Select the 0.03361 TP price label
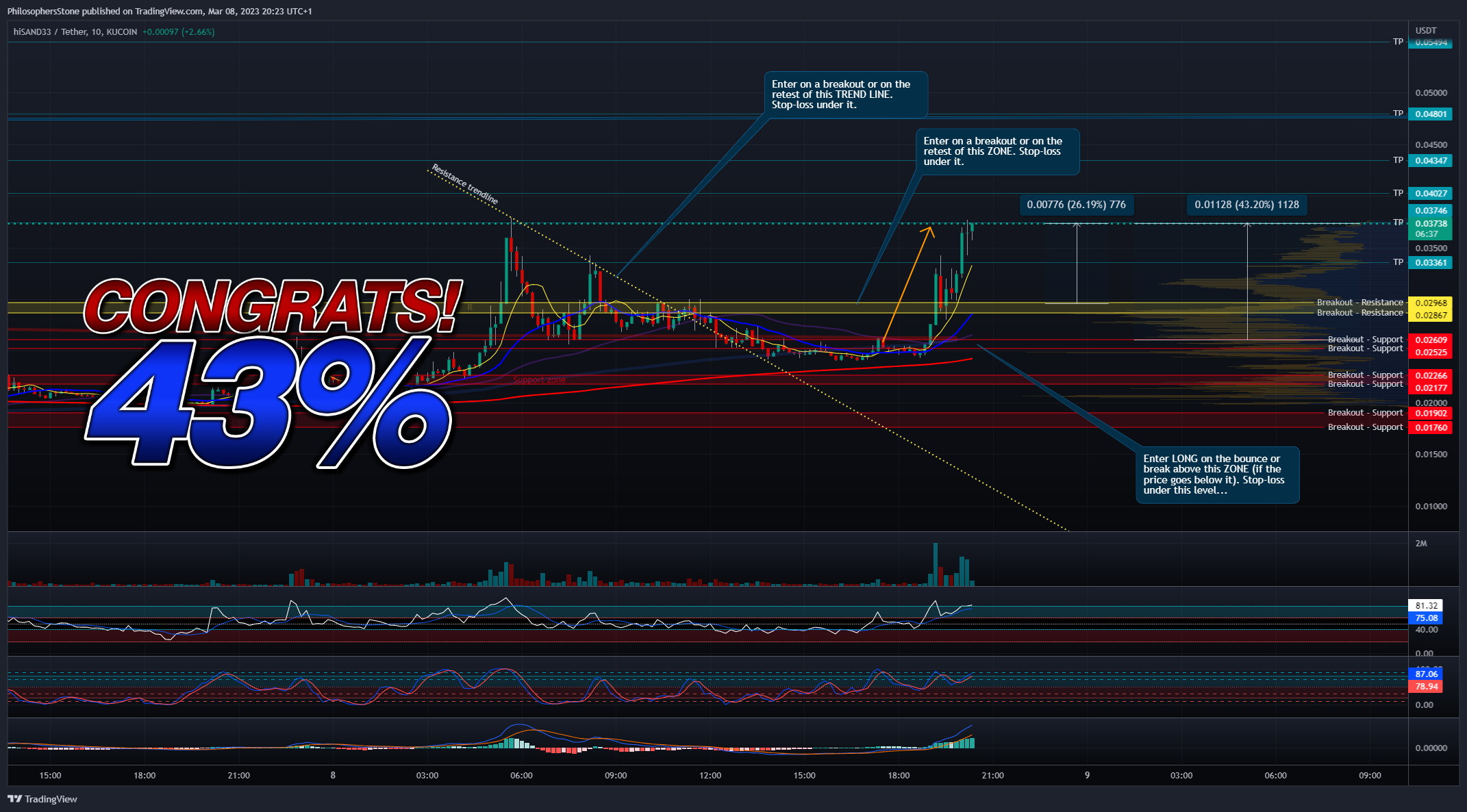 click(x=1431, y=263)
